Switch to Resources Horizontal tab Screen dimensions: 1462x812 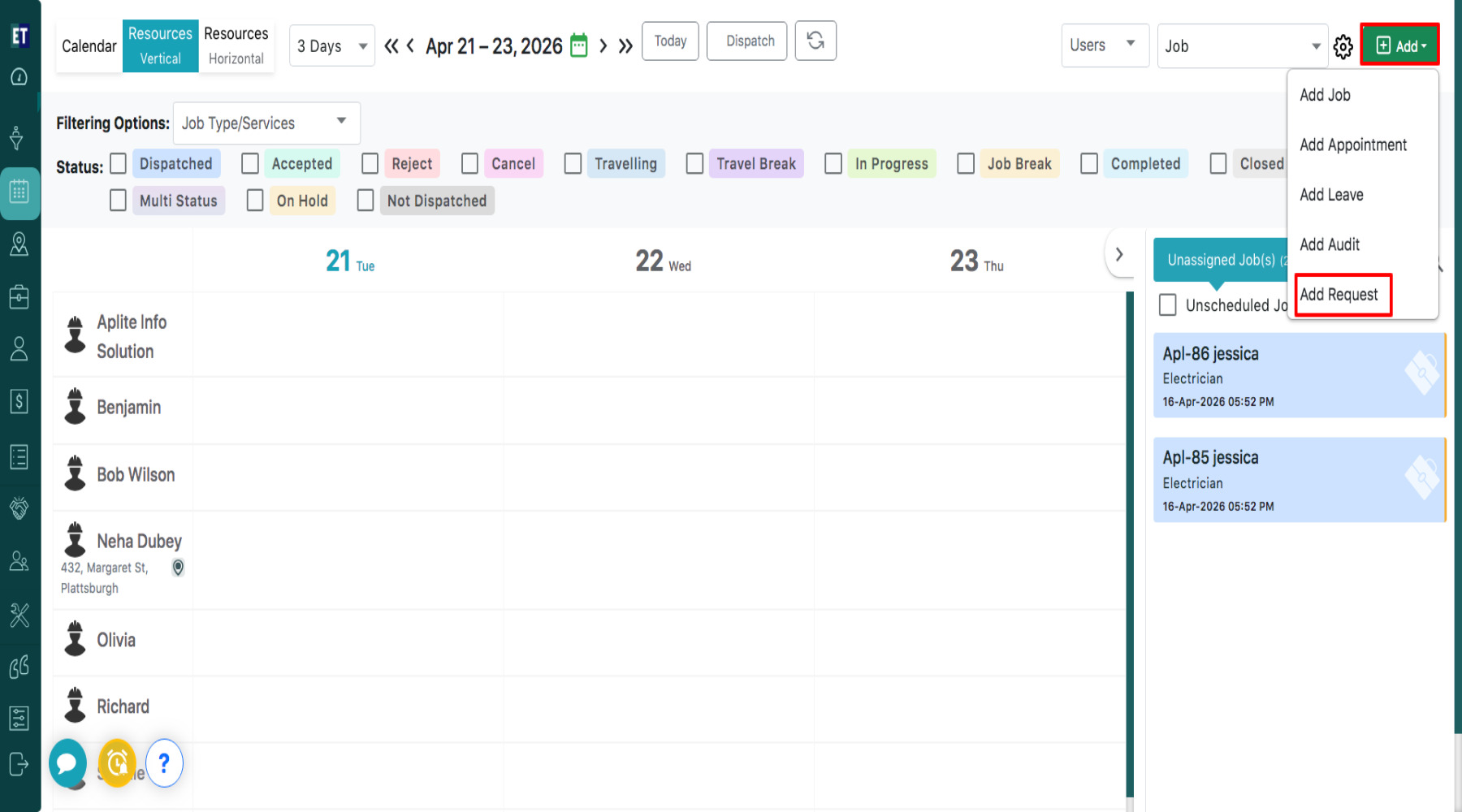pos(236,46)
